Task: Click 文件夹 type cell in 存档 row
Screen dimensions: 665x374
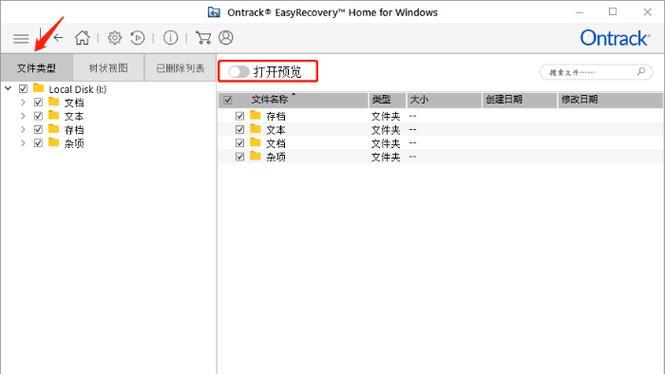Action: tap(386, 116)
